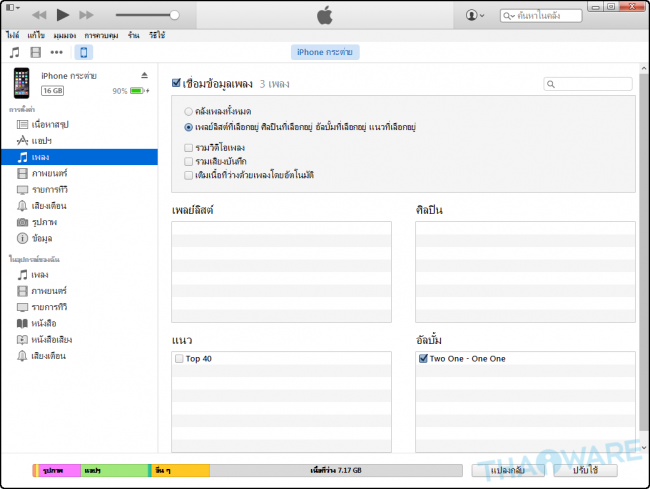Screen dimensions: 650x489
Task: Click scroll up arrow on scrollbar
Action: click(644, 68)
